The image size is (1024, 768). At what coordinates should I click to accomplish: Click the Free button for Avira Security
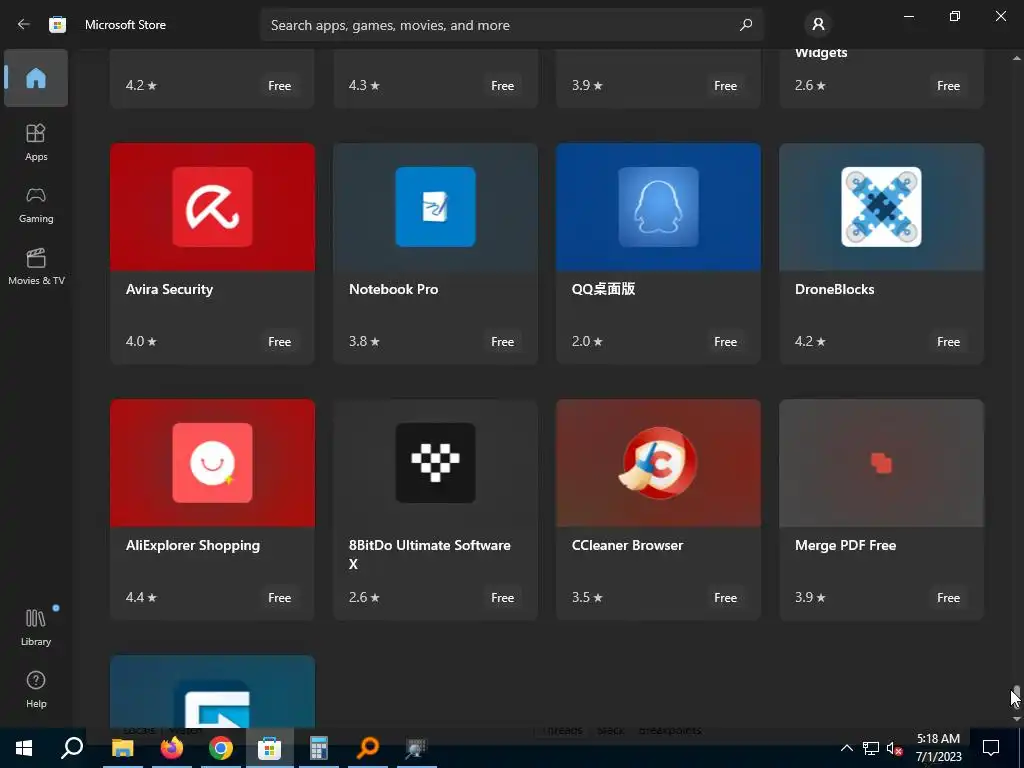point(280,342)
